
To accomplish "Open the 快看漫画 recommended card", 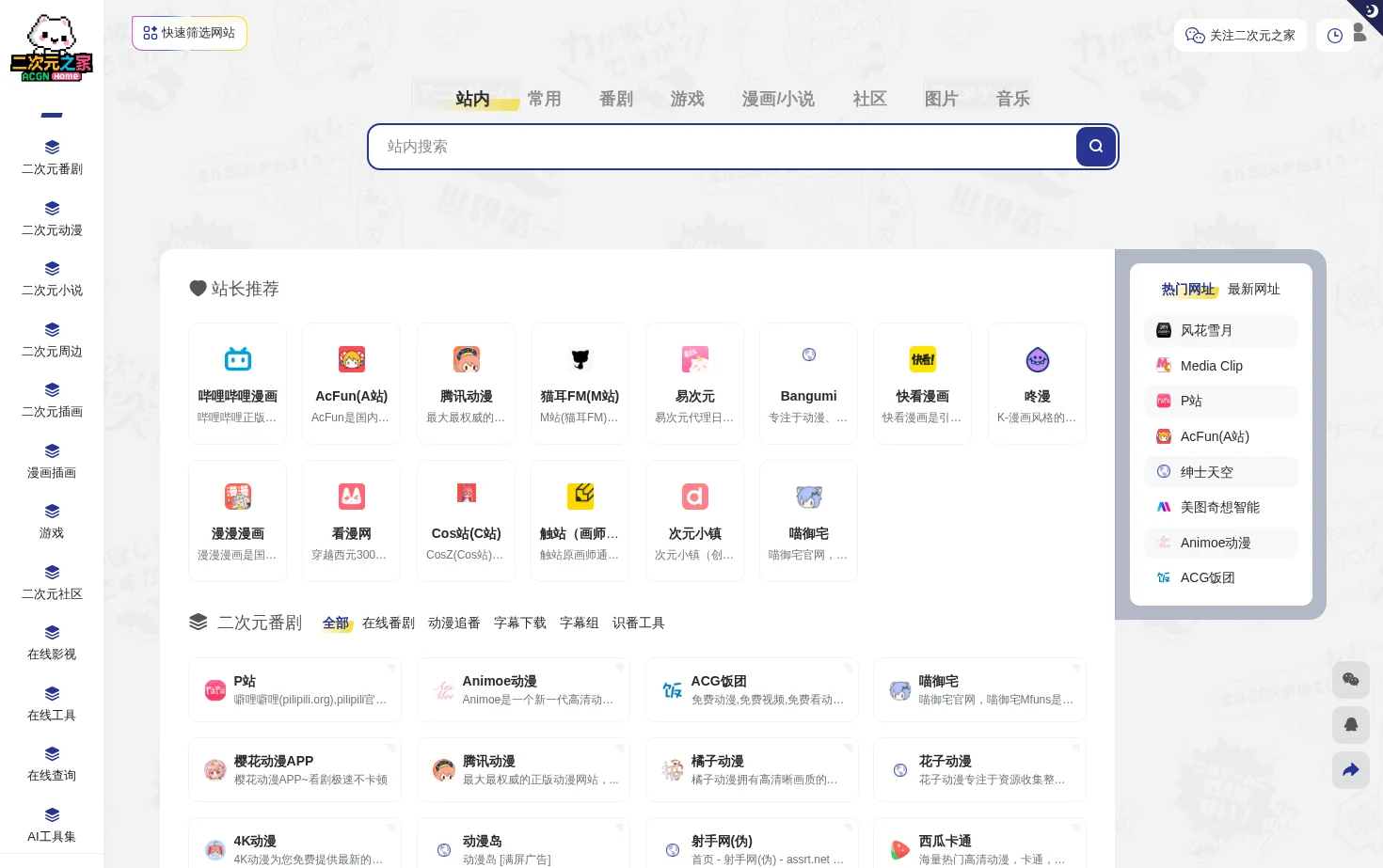I will (922, 384).
